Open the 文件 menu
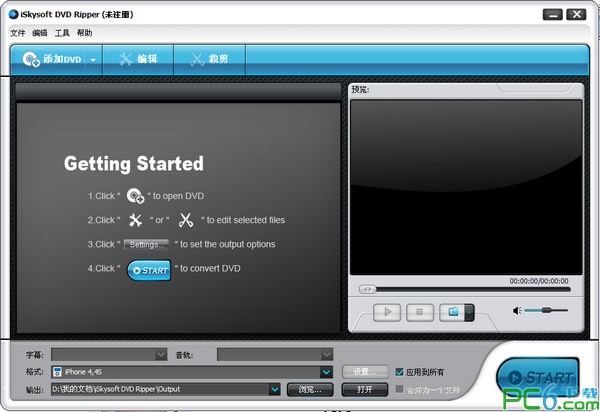The height and width of the screenshot is (412, 600). click(17, 33)
